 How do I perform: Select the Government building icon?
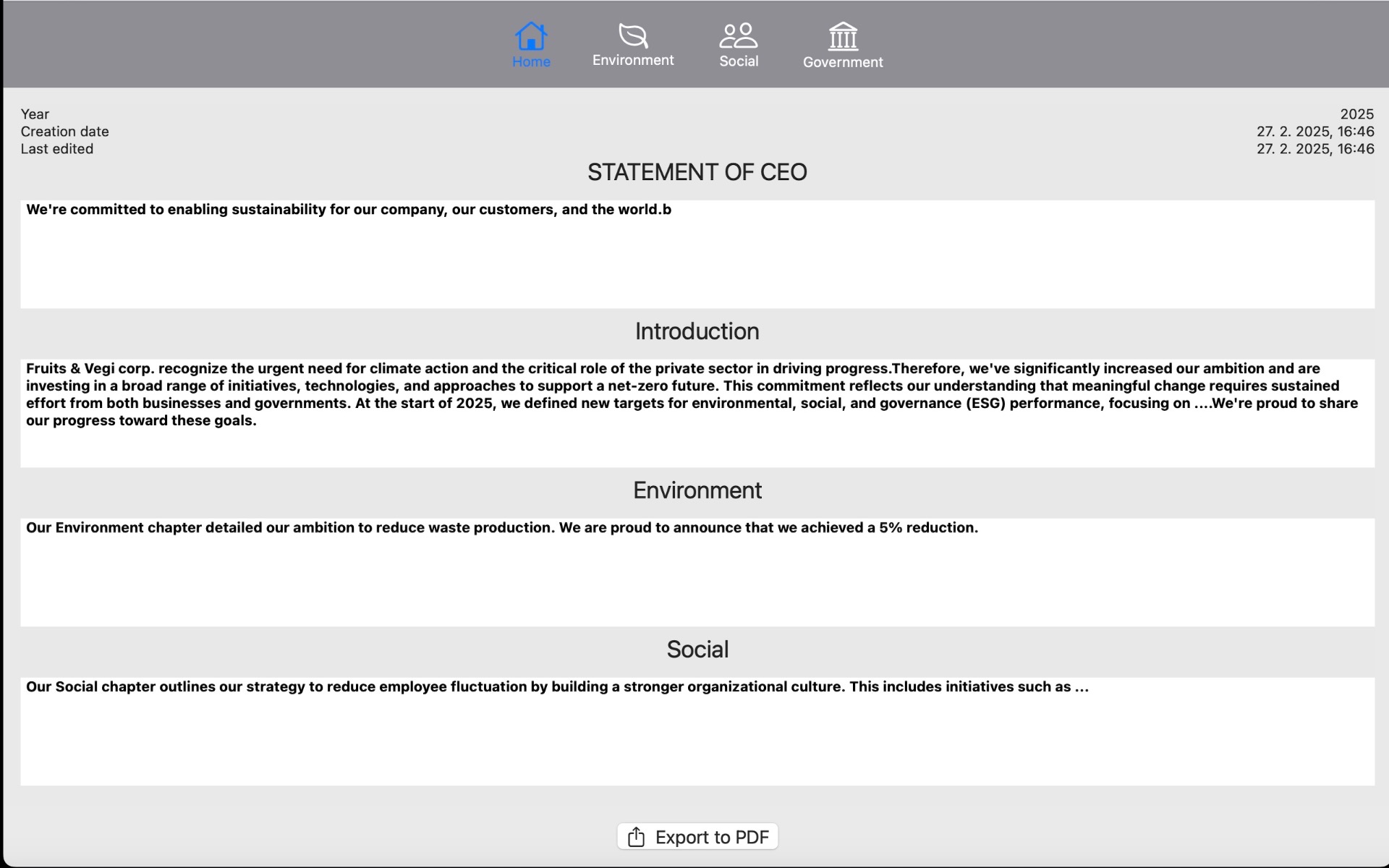coord(843,35)
